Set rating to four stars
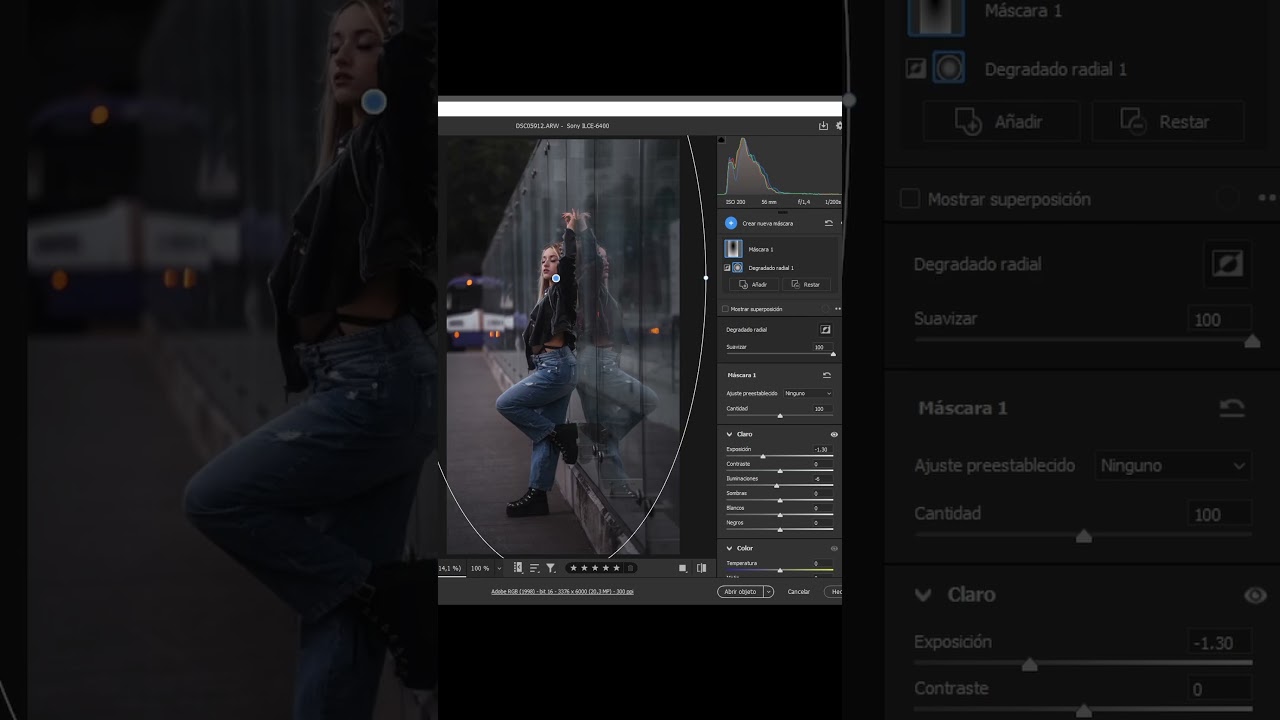Screen dimensions: 1280x720 (x=606, y=568)
